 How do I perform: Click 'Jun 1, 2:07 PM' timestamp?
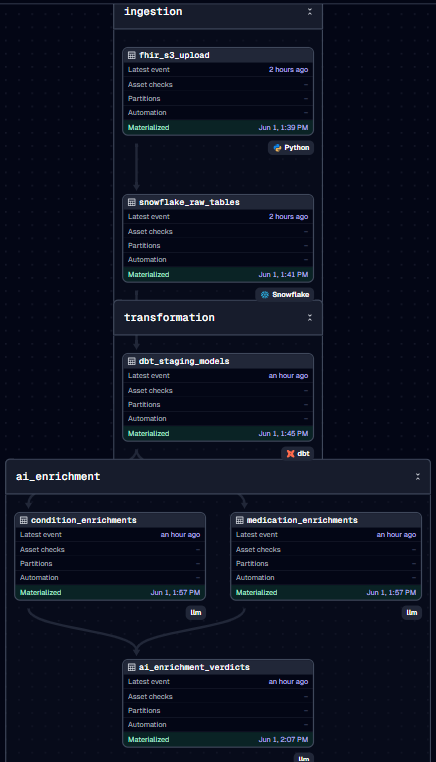pos(283,740)
